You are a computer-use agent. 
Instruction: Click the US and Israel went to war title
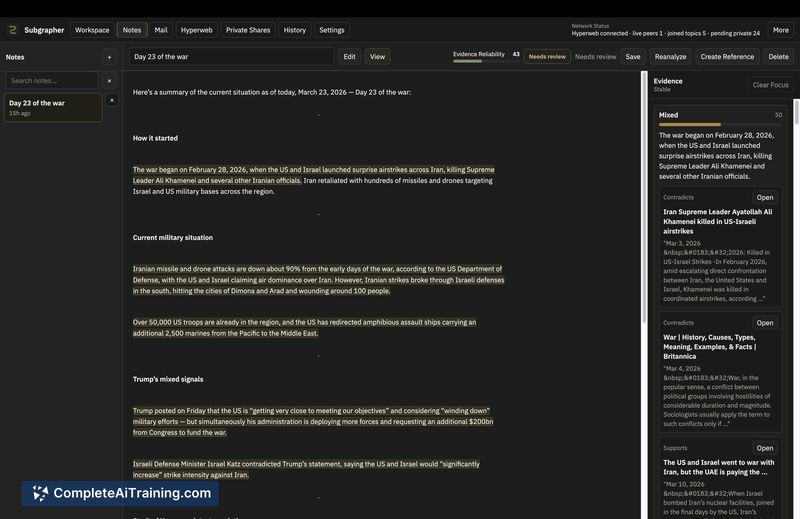(x=718, y=467)
